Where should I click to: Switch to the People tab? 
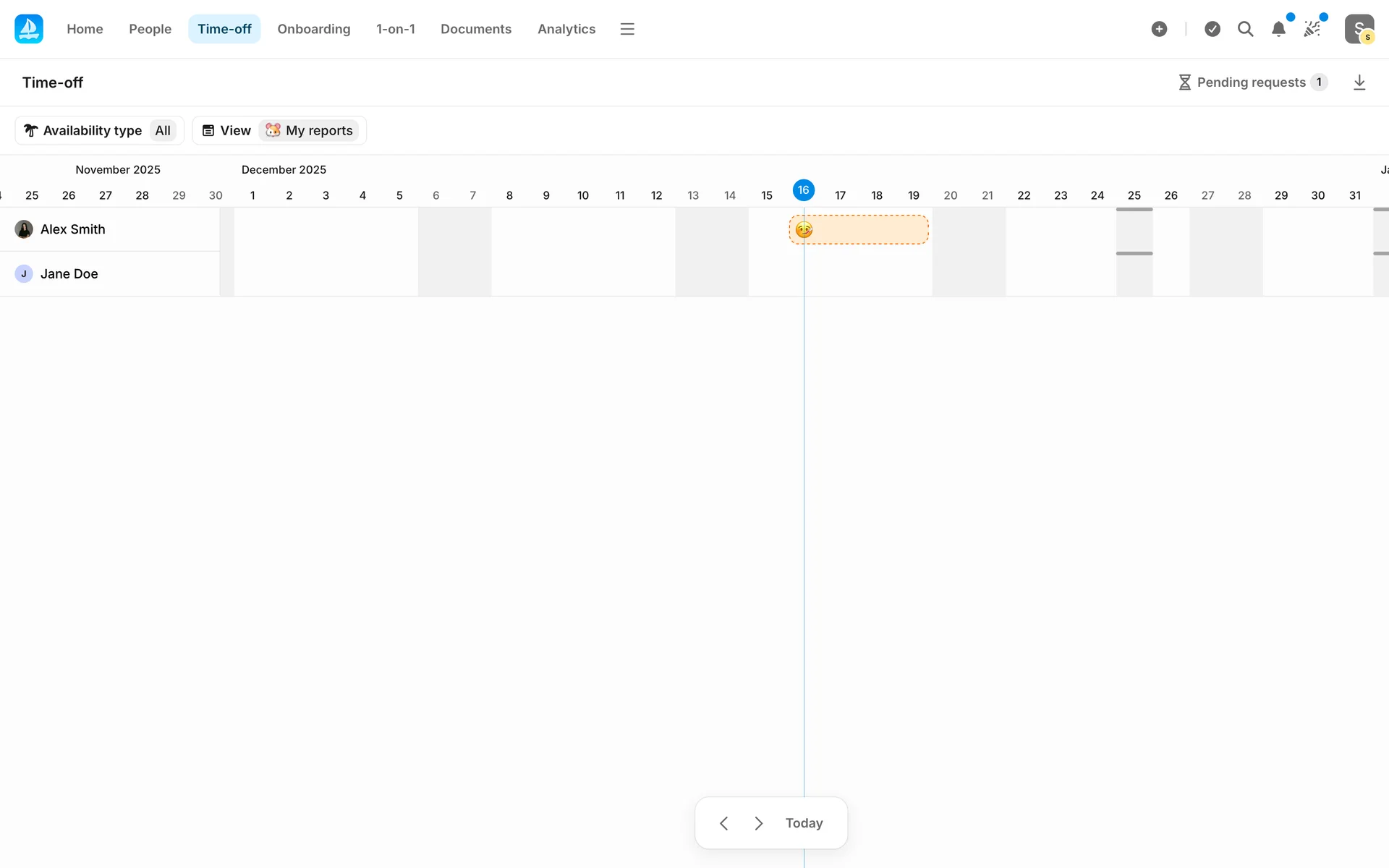click(150, 29)
